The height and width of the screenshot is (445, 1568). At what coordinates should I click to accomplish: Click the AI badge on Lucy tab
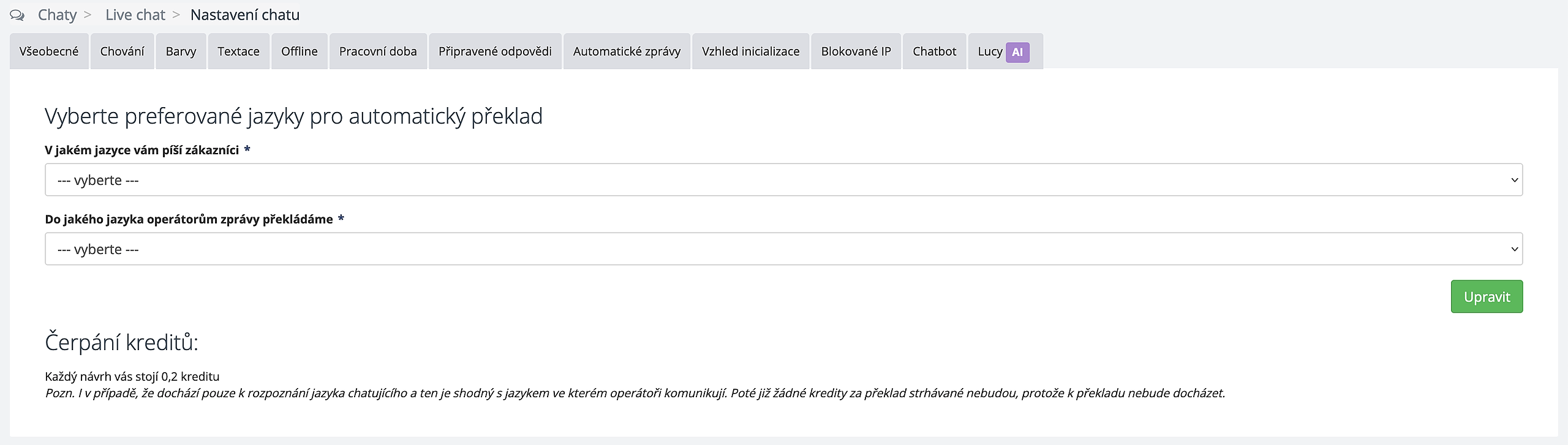[1017, 52]
